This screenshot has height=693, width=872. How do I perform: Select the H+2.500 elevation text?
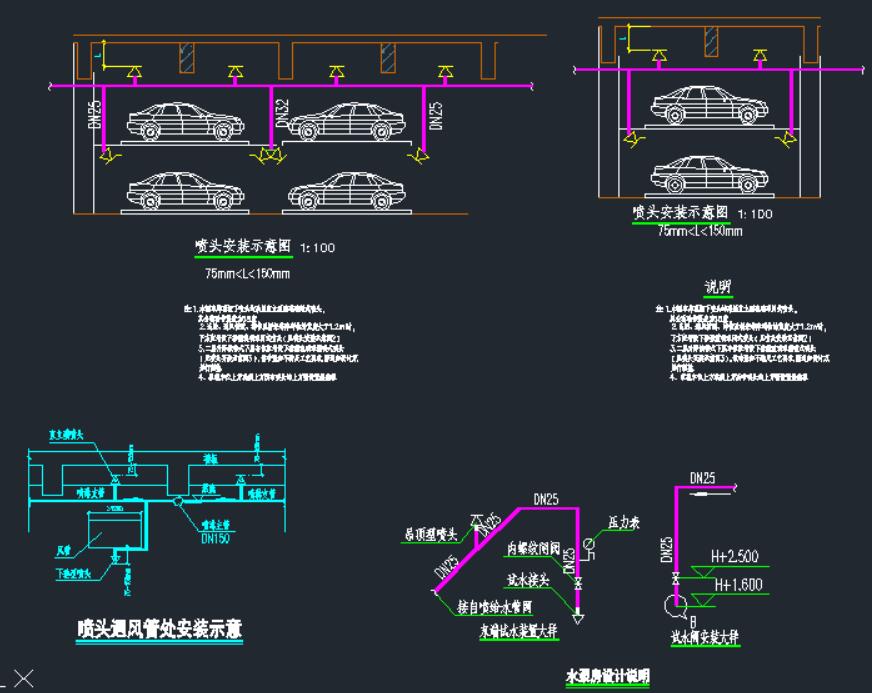pos(735,556)
